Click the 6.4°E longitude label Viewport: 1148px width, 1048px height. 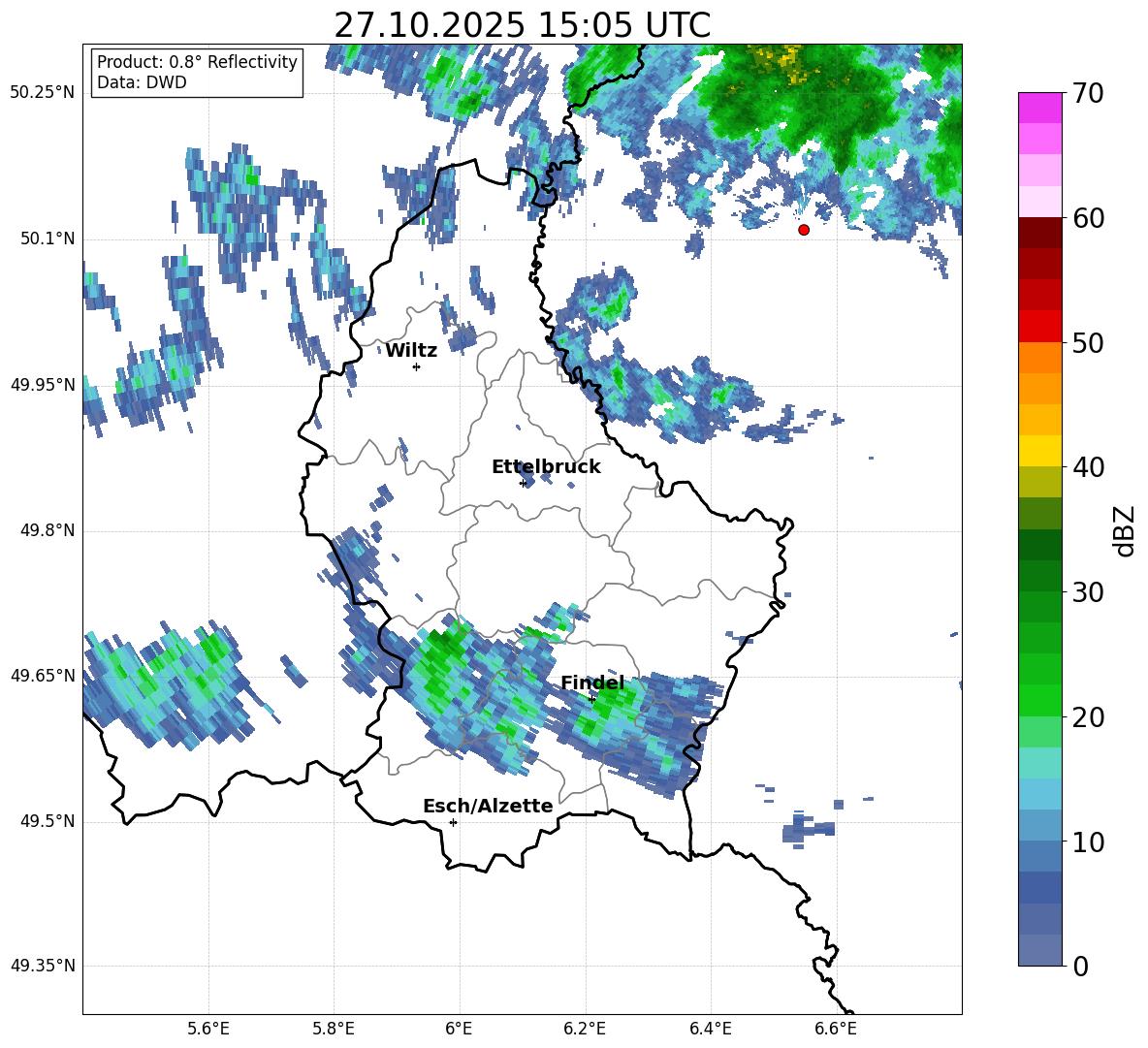click(710, 1029)
